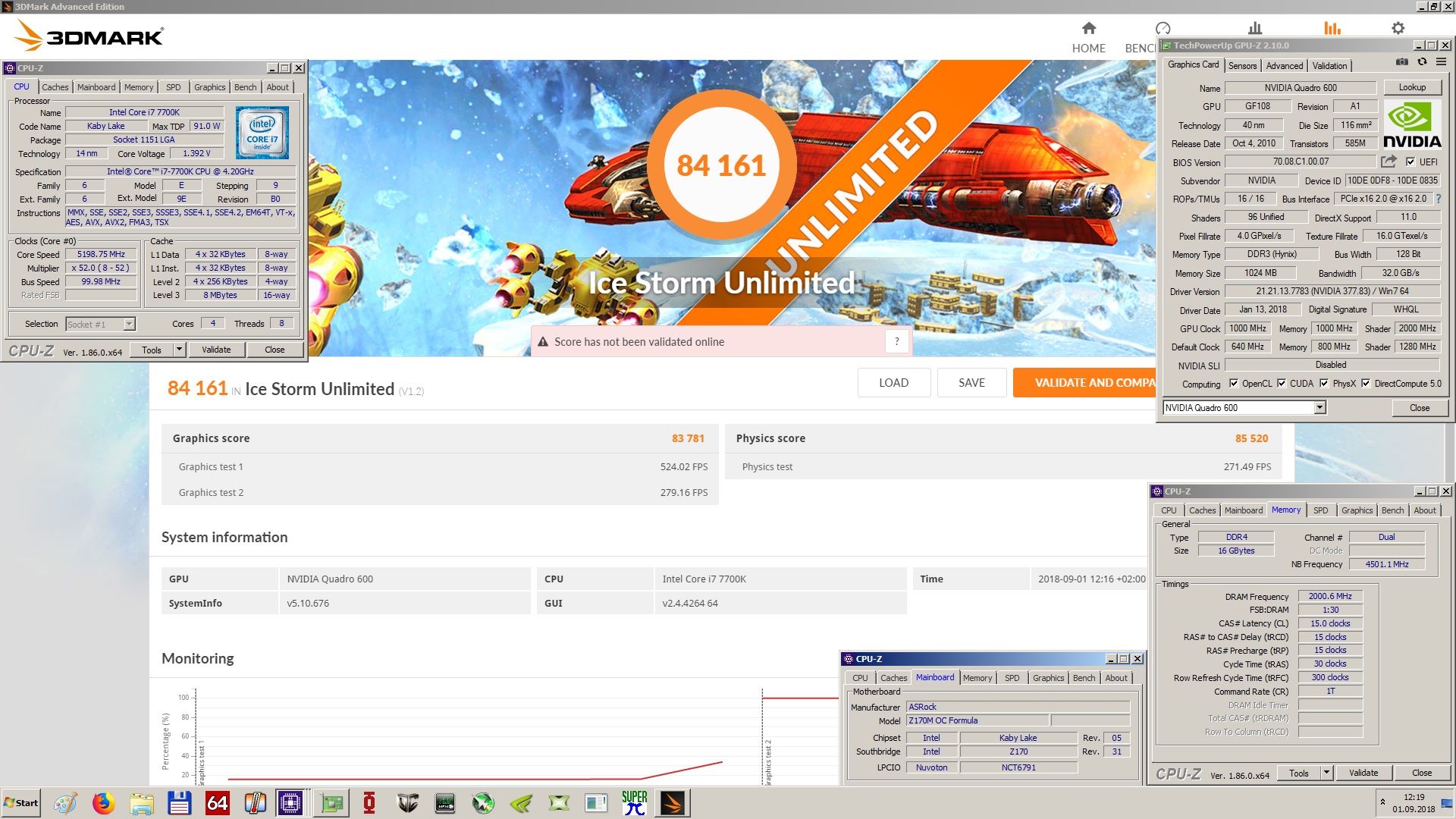Screen dimensions: 1456x819
Task: Click the Core Speed 5198.75 MHz value
Action: [x=101, y=254]
